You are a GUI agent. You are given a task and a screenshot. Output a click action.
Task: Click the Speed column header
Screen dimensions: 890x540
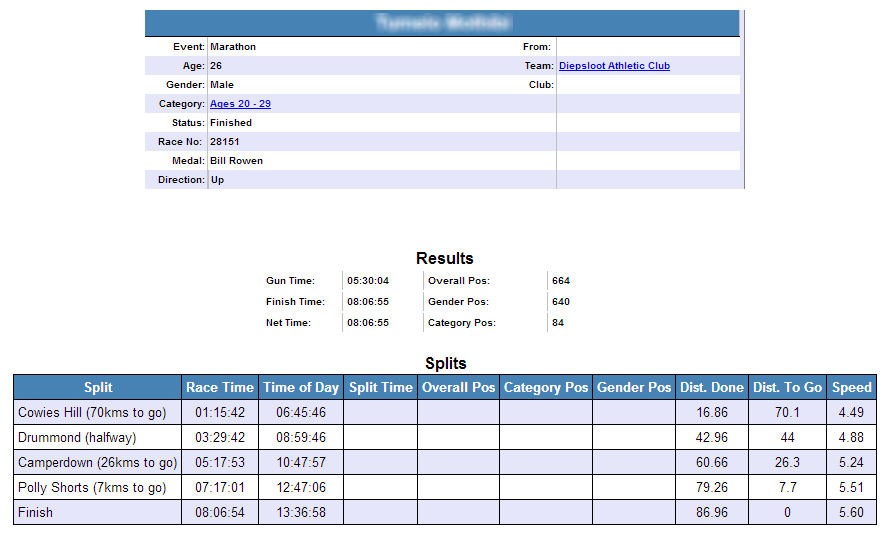[x=851, y=387]
